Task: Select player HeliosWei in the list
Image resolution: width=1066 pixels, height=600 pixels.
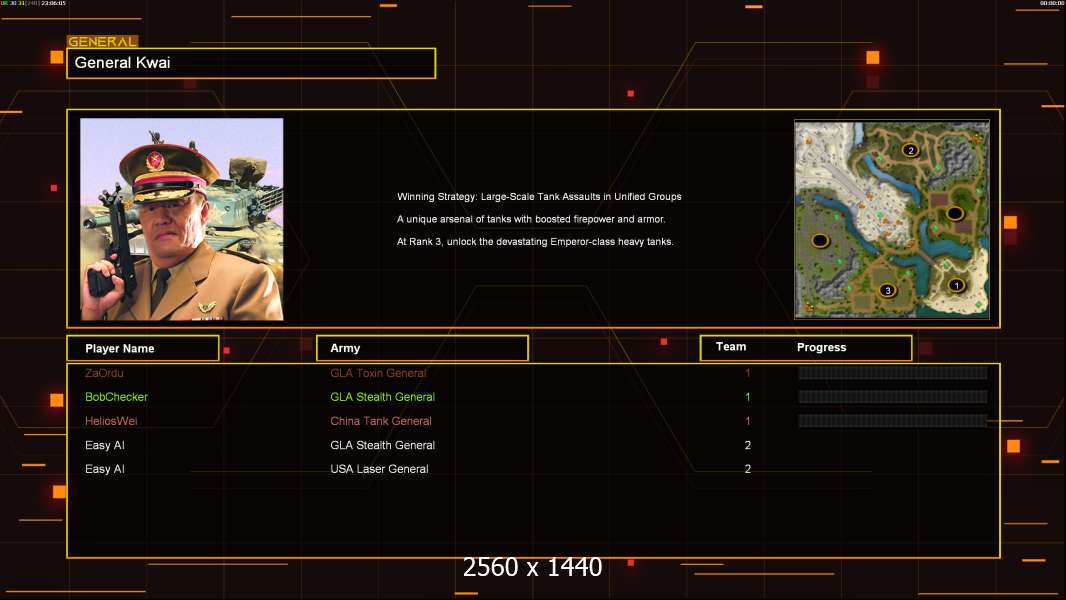Action: (111, 421)
